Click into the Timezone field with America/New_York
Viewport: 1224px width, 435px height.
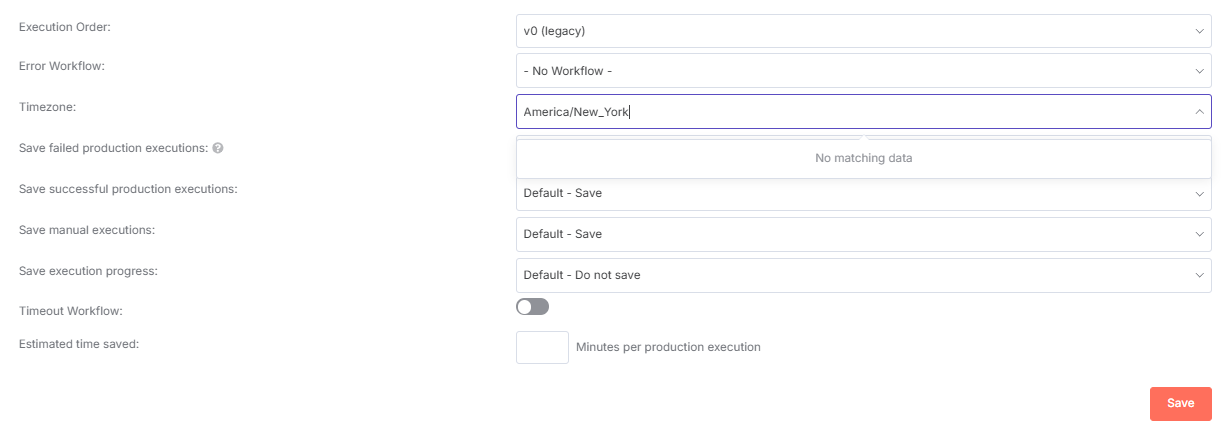(850, 112)
